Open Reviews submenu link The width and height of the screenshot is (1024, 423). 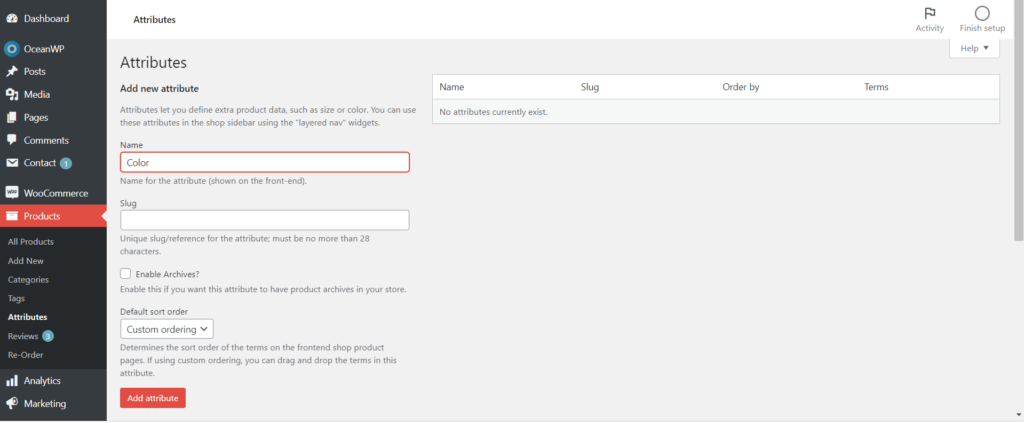23,336
